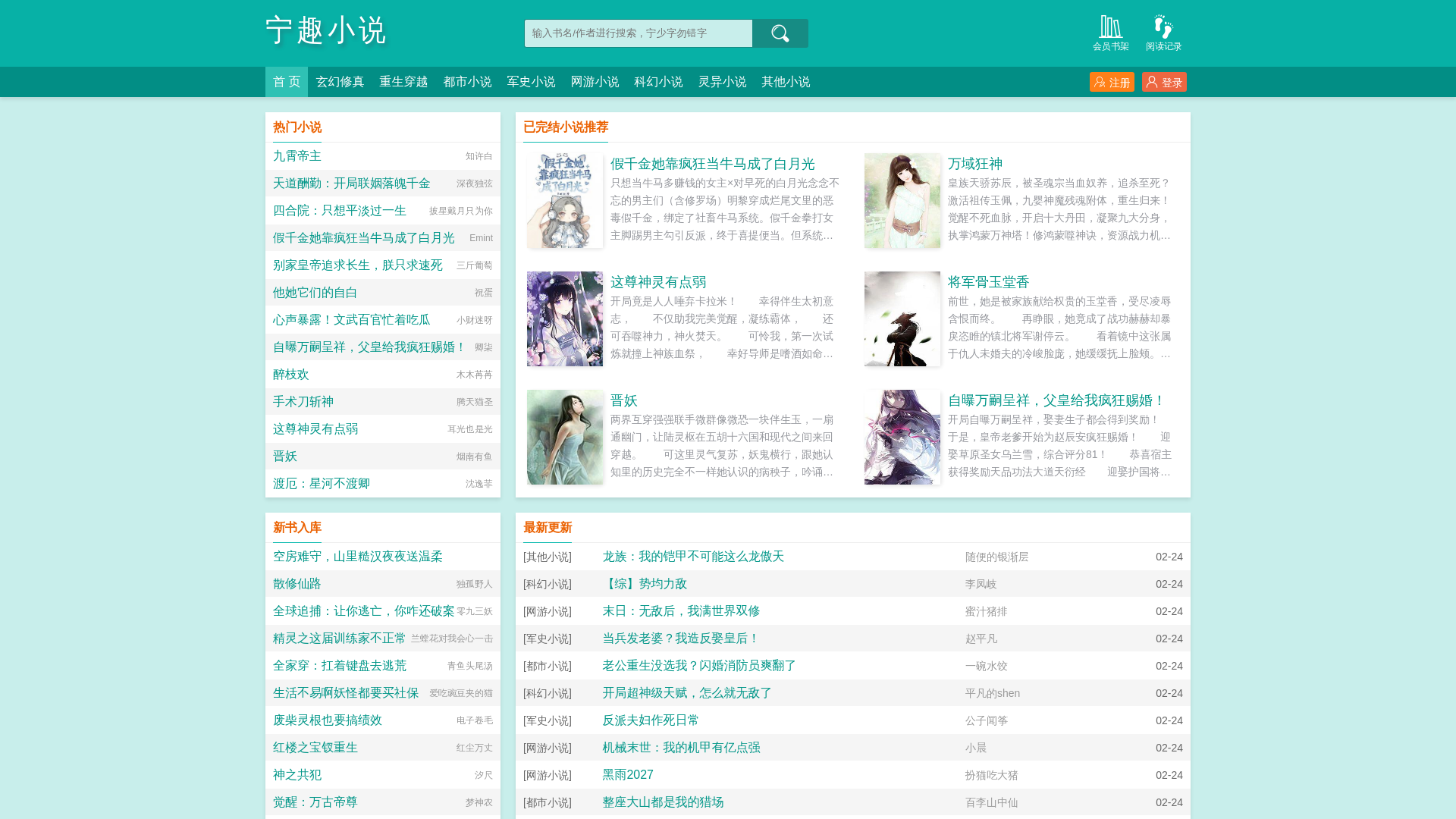The height and width of the screenshot is (819, 1456).
Task: Open cover image of 这尊神灵有点弱
Action: pyautogui.click(x=565, y=319)
